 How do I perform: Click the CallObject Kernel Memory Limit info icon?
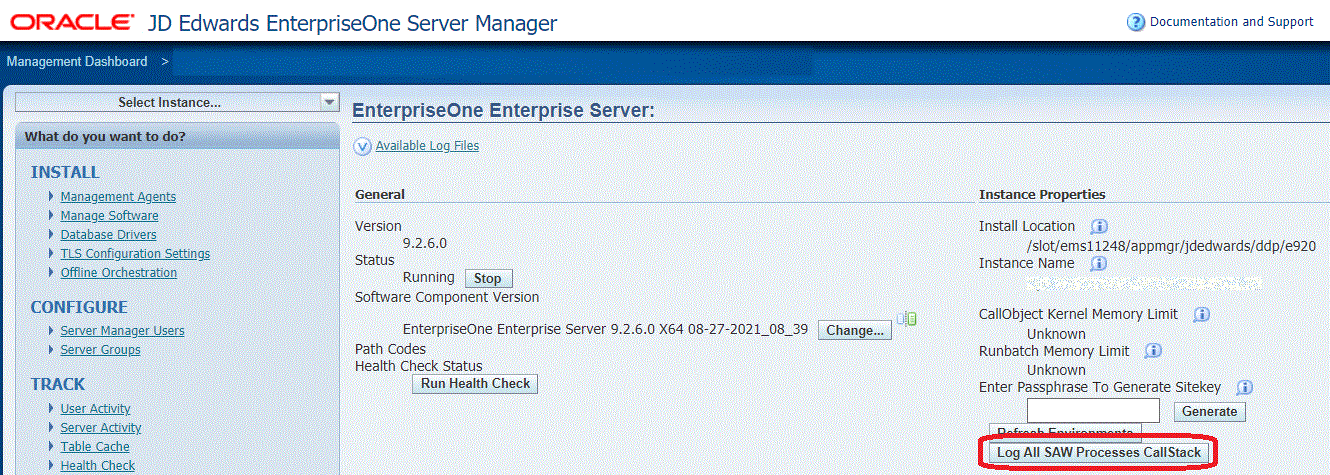click(x=1202, y=315)
